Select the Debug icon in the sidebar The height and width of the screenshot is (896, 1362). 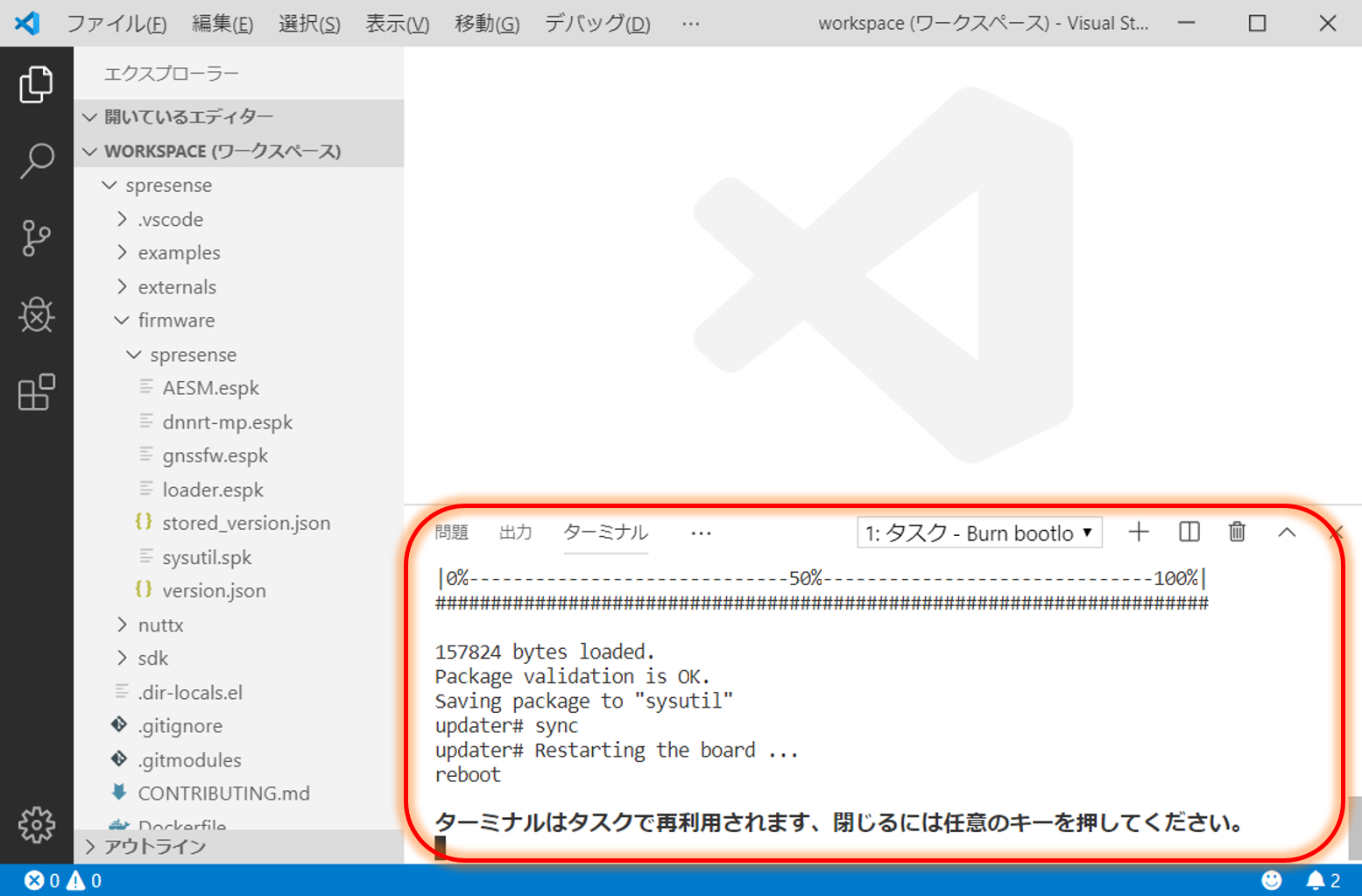click(36, 315)
